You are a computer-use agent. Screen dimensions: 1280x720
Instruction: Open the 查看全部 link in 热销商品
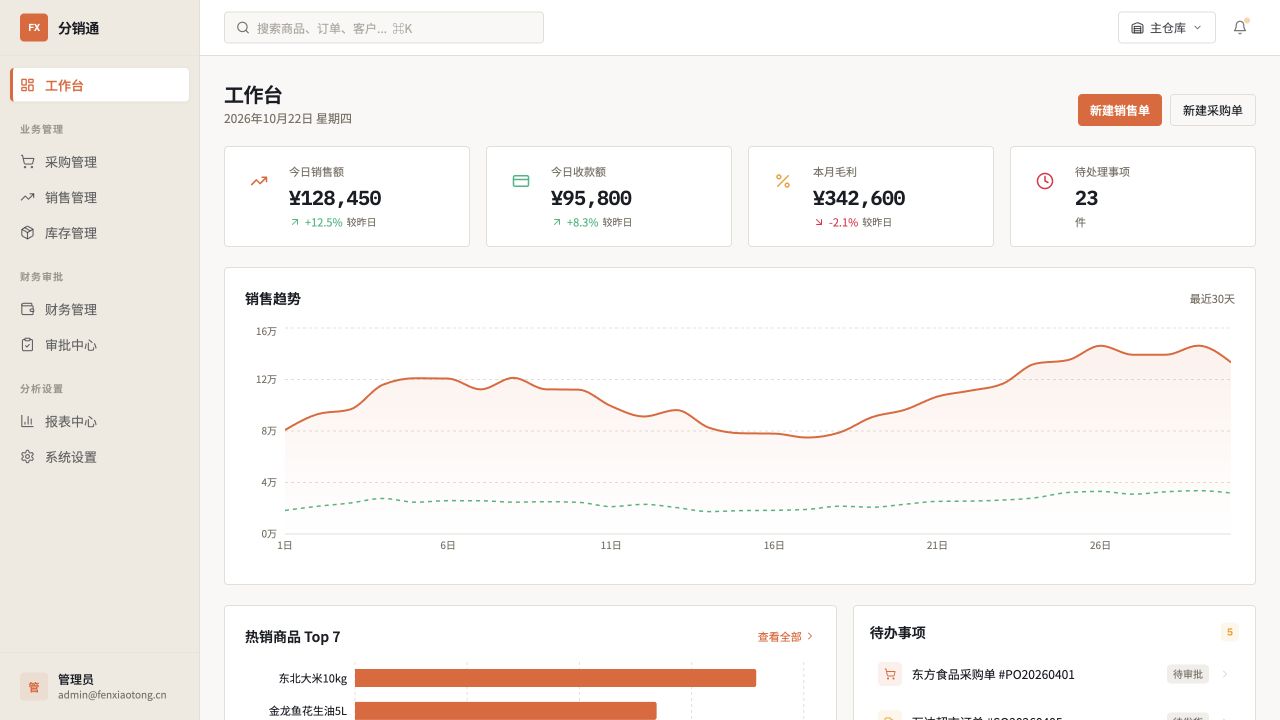(x=786, y=637)
